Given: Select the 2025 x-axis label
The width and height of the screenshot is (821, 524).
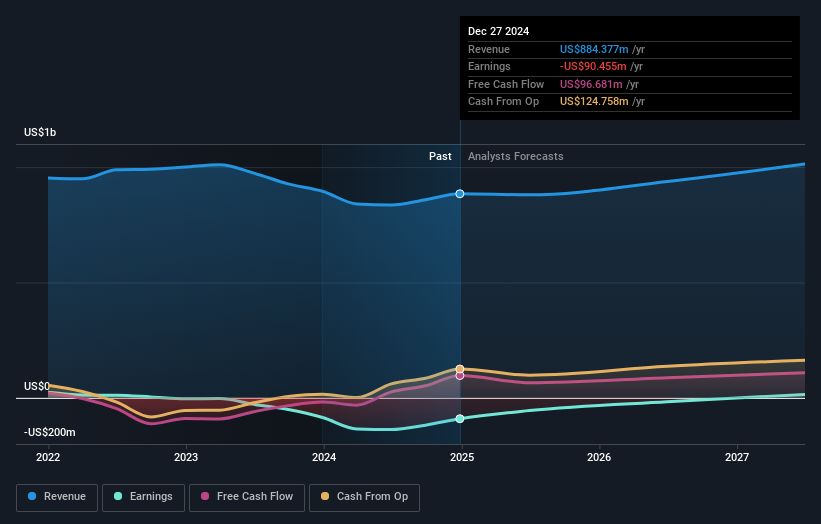Looking at the screenshot, I should 462,457.
